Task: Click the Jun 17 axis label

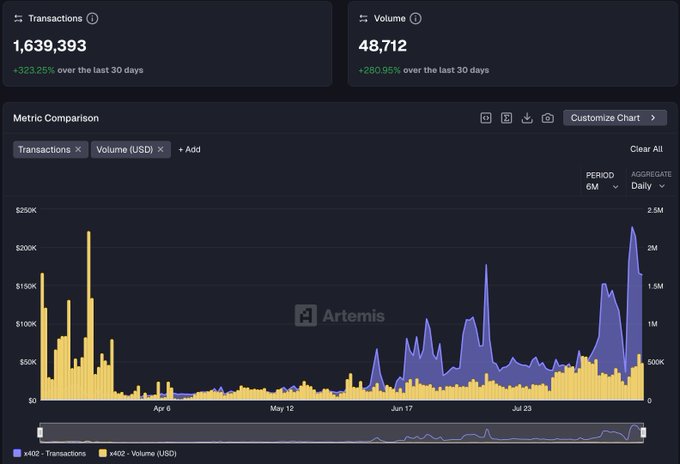Action: pyautogui.click(x=402, y=408)
